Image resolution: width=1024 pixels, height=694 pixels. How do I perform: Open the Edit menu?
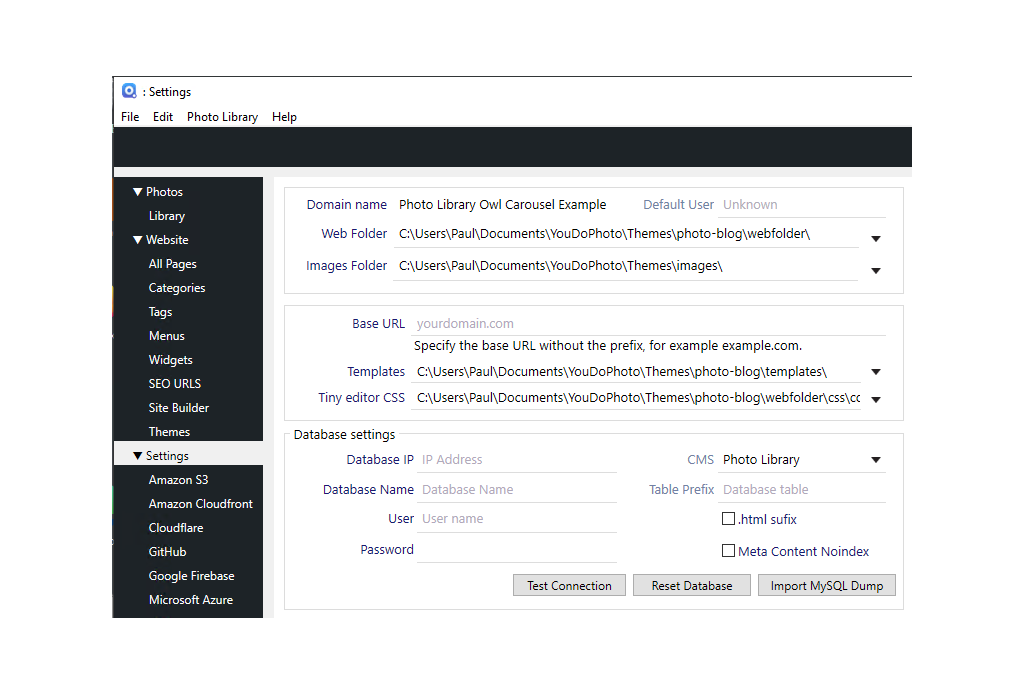click(163, 117)
